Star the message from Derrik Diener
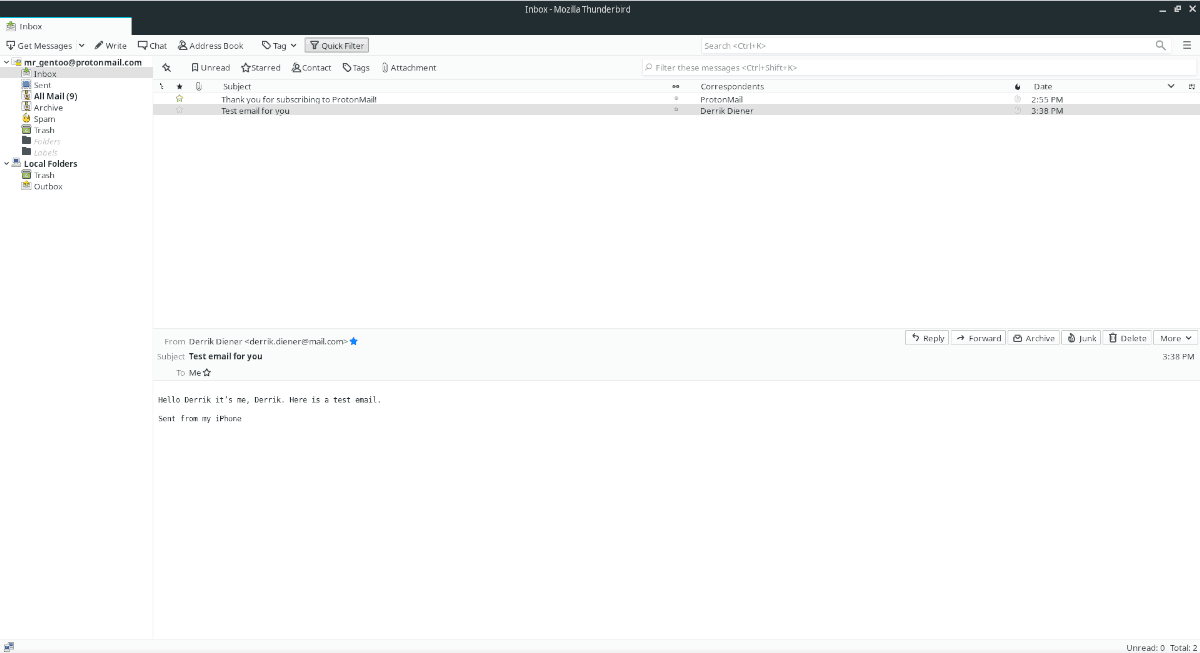 click(x=180, y=111)
